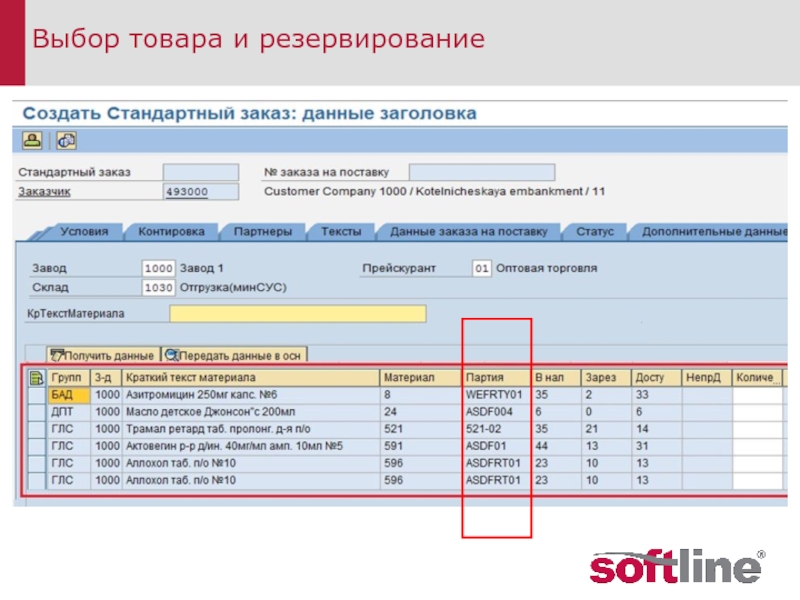Click the second toolbar icon with documents
Image resolution: width=800 pixels, height=600 pixels.
(66, 140)
